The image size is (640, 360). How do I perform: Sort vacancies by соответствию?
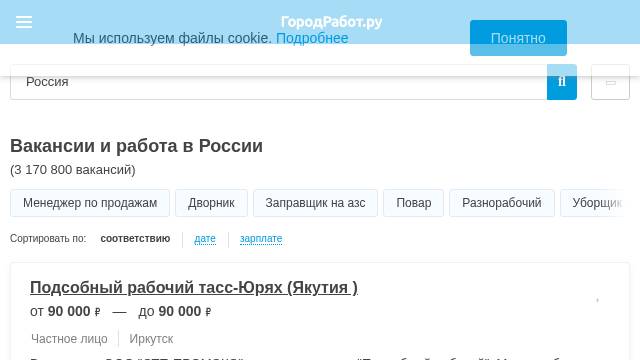pyautogui.click(x=135, y=238)
